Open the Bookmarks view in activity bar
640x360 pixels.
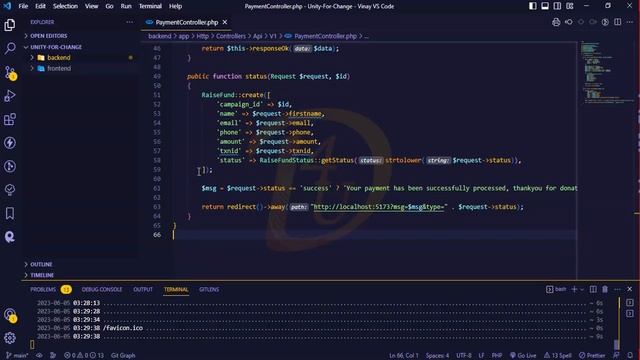10,213
